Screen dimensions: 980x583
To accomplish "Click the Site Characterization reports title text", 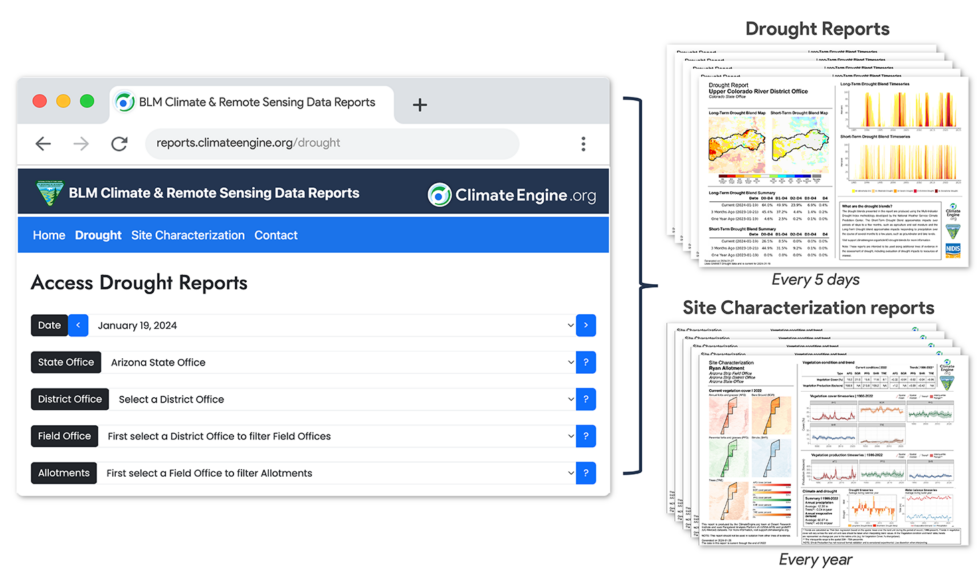I will point(808,307).
